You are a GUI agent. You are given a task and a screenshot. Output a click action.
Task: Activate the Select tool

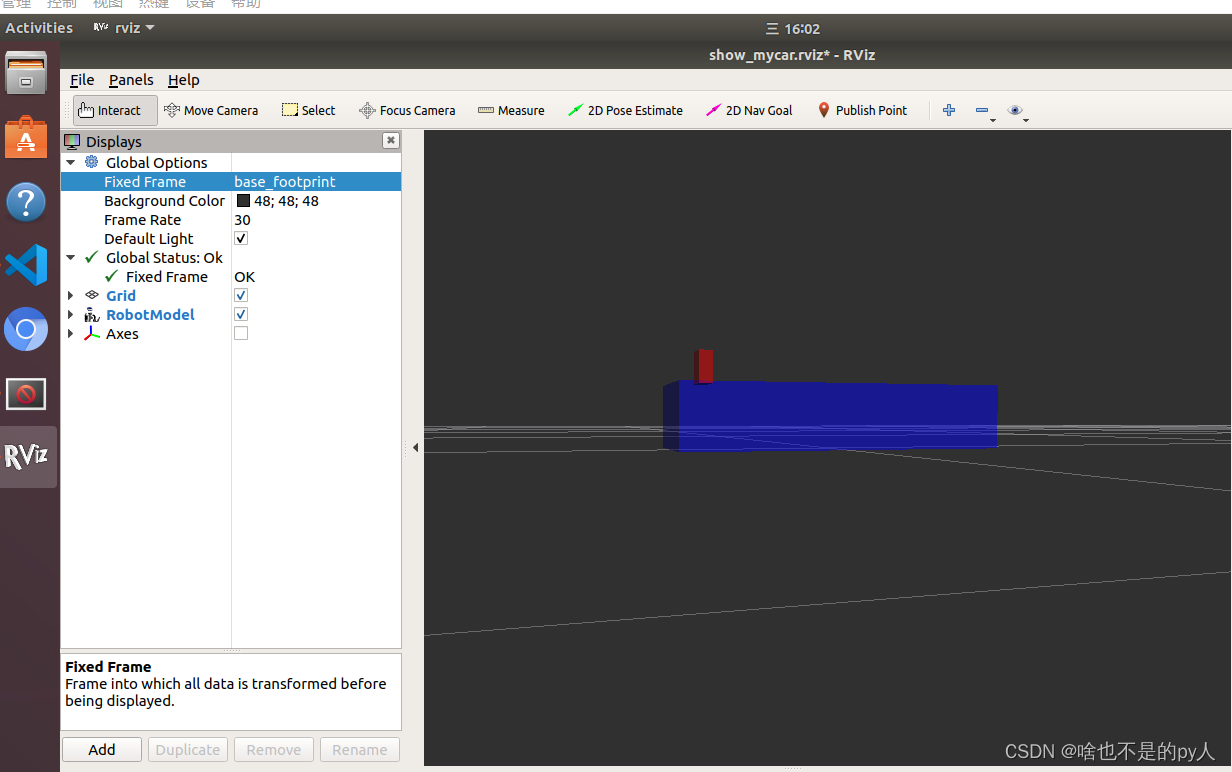pos(308,110)
